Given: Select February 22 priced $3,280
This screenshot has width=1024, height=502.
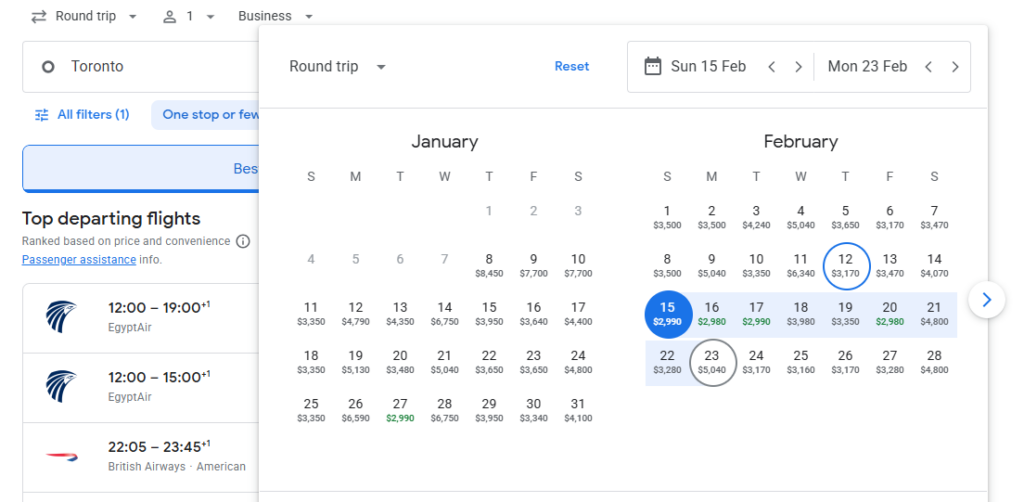Looking at the screenshot, I should (667, 362).
